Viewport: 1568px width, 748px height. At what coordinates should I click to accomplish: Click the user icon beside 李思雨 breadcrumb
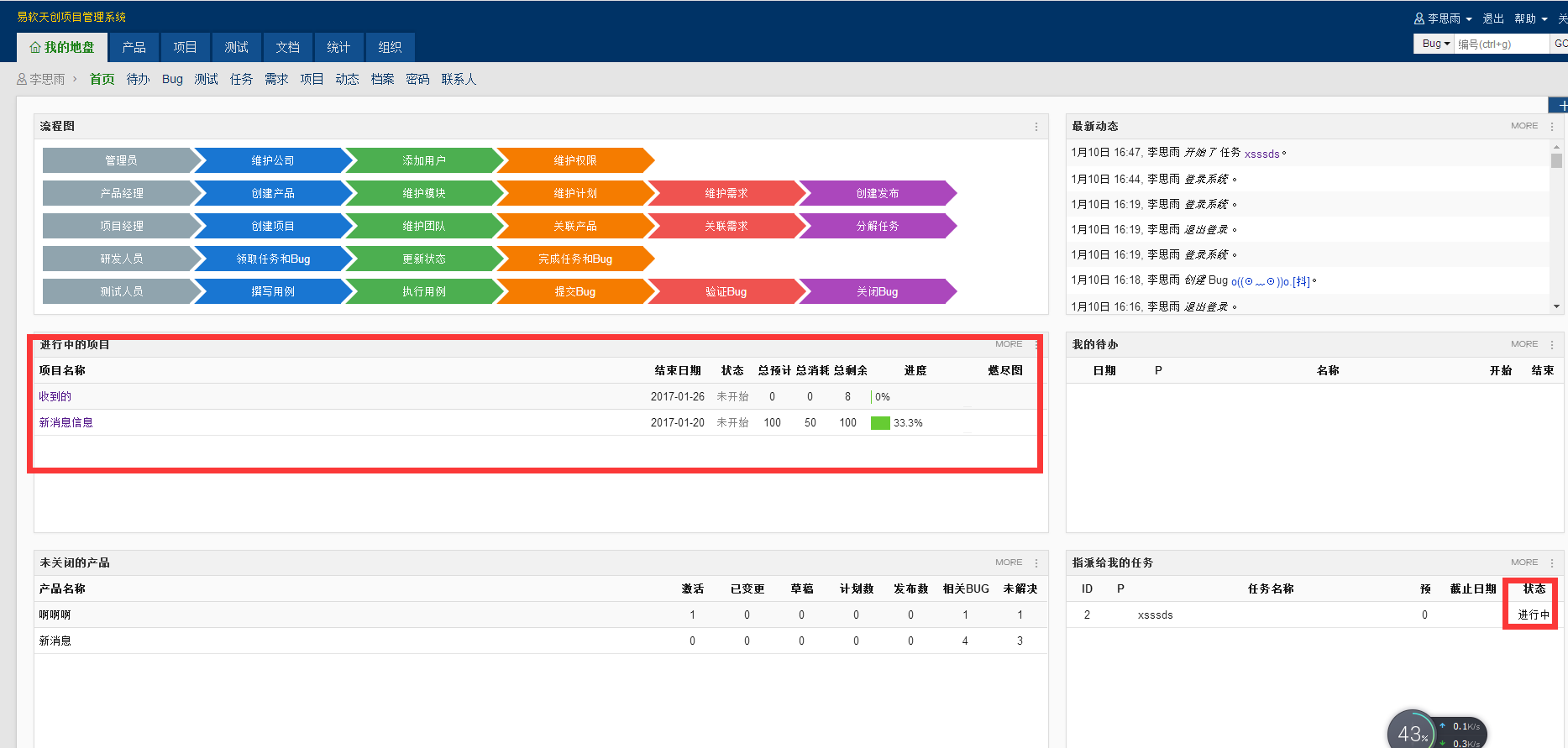click(22, 79)
